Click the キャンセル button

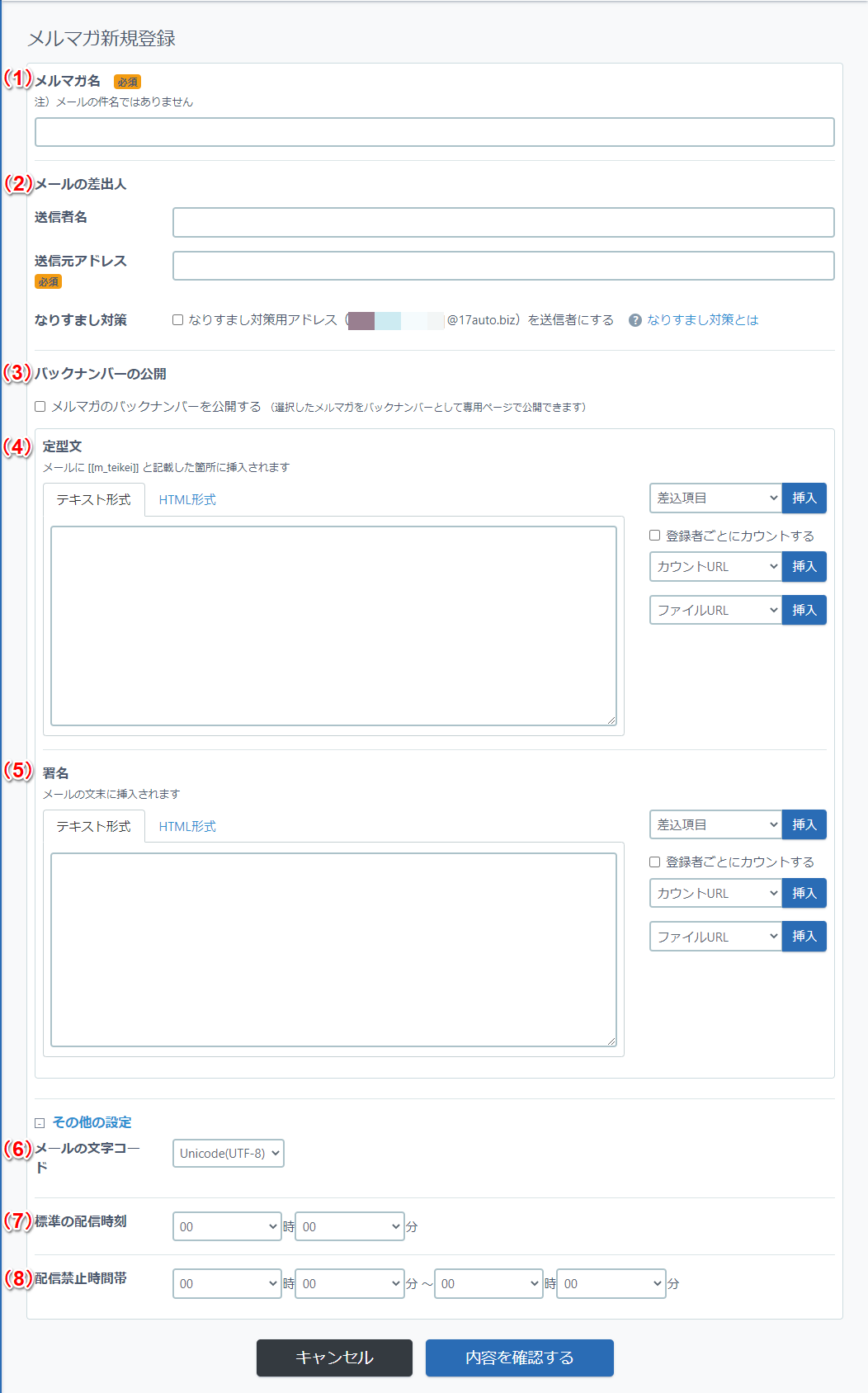click(x=334, y=1358)
